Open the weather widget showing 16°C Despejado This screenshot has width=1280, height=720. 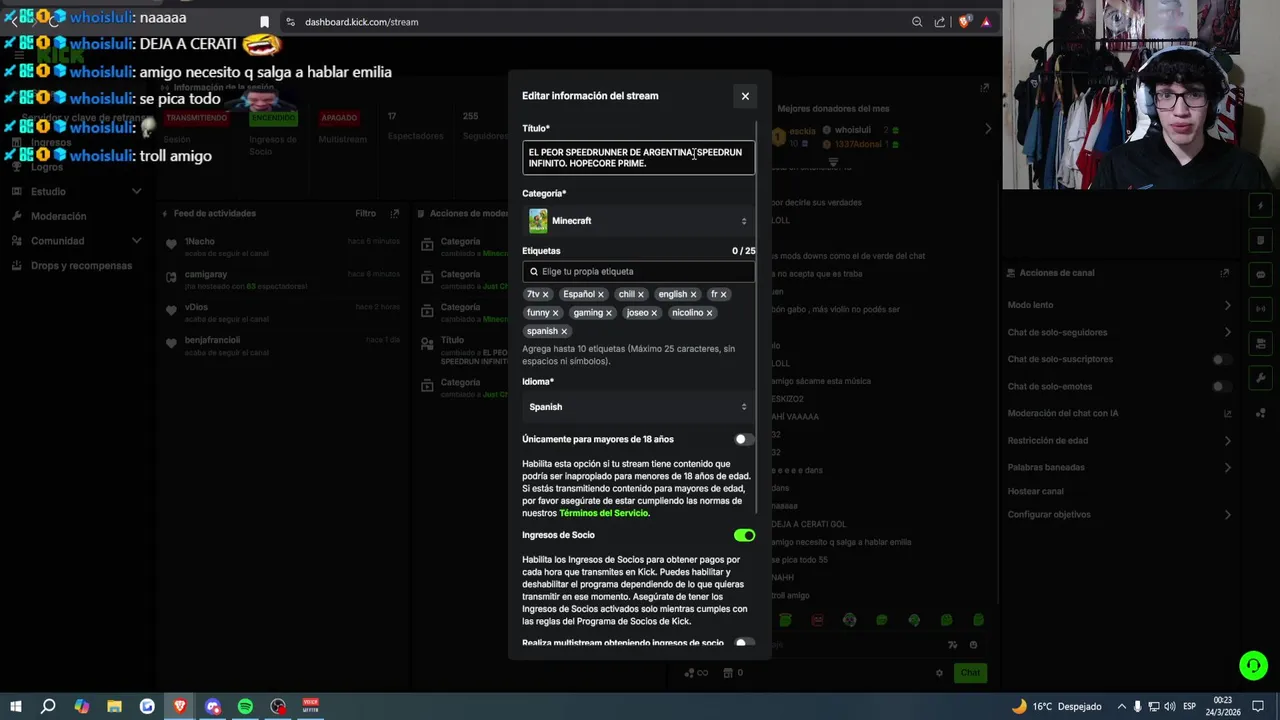1055,706
